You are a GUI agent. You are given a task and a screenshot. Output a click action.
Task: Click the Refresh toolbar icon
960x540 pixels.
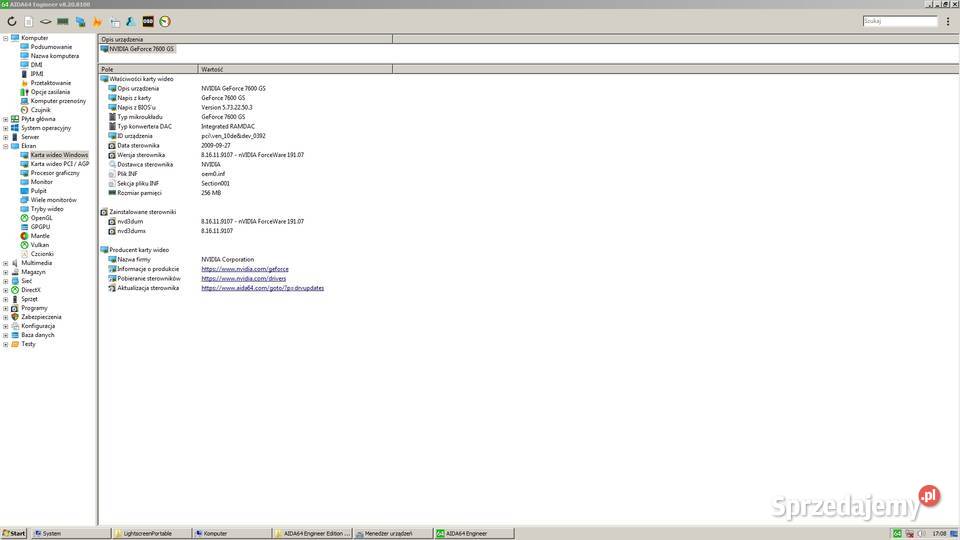(12, 21)
